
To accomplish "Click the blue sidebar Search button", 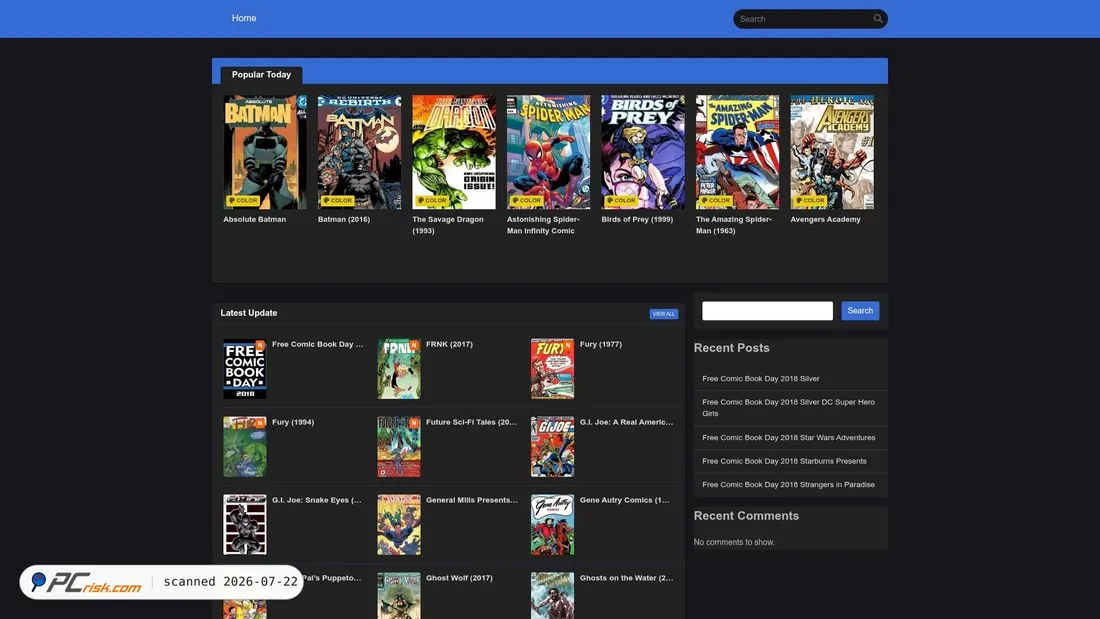I will coord(860,311).
